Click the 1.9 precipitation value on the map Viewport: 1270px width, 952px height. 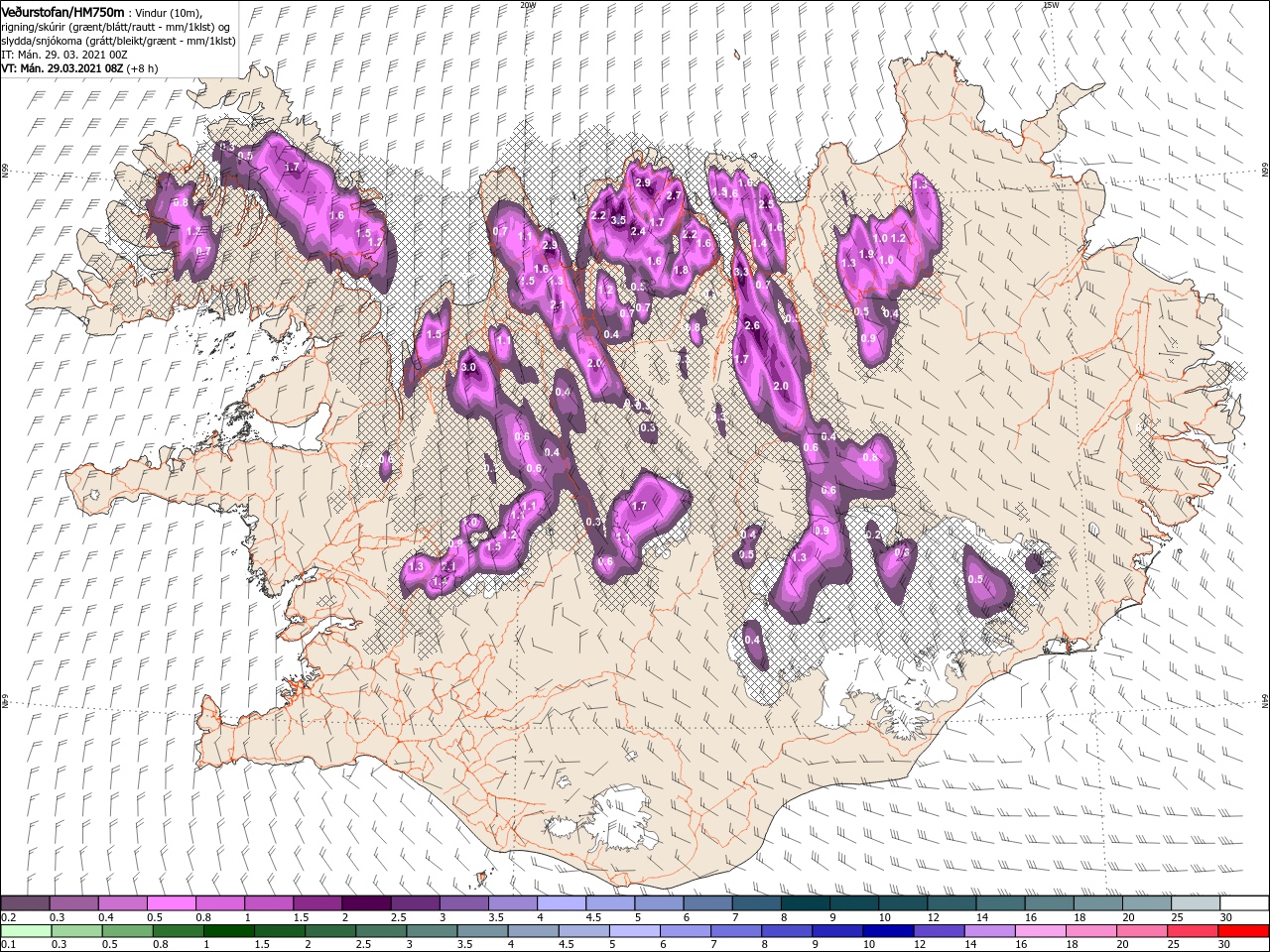(x=865, y=254)
